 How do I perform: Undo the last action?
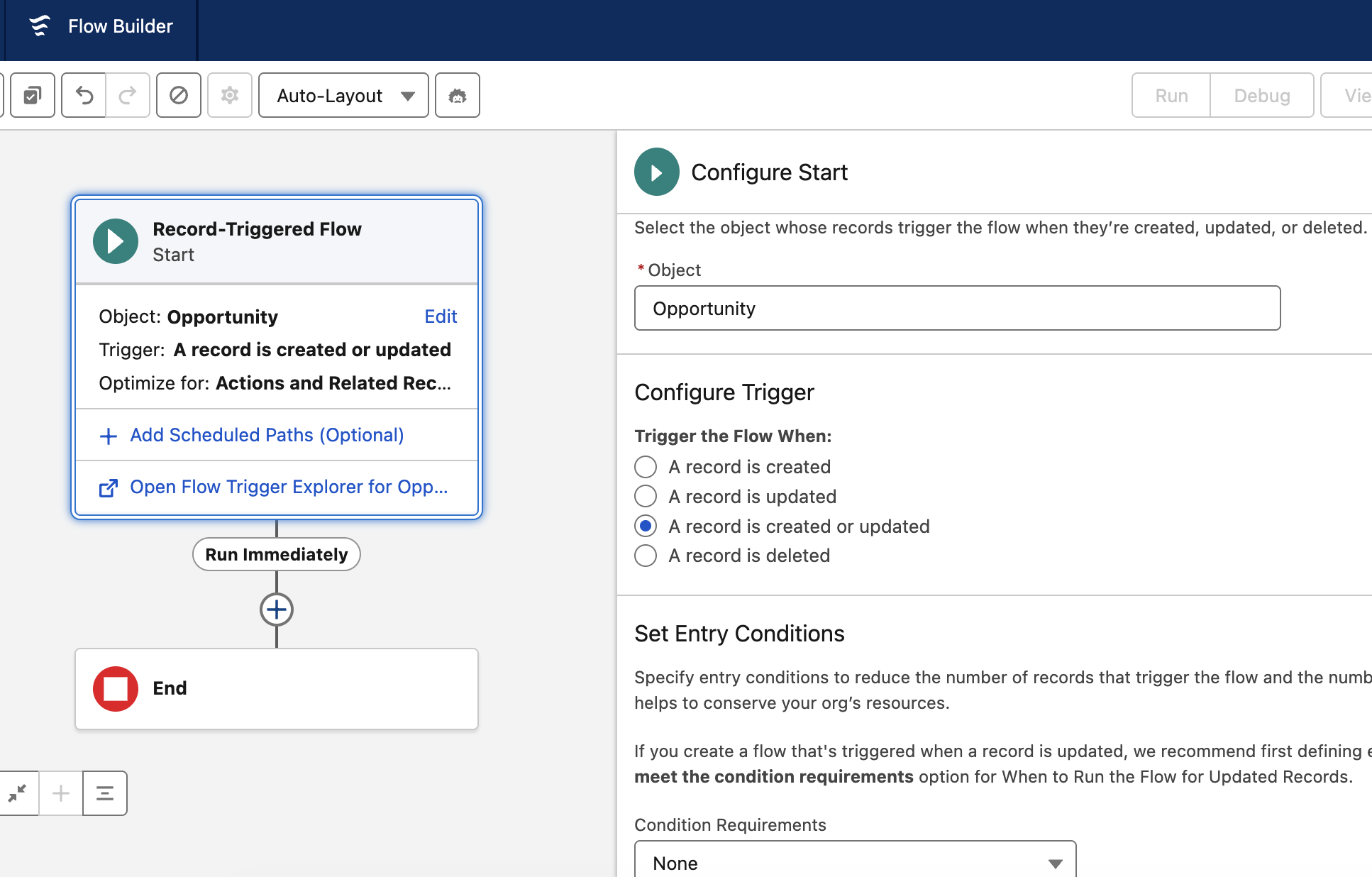click(x=84, y=95)
